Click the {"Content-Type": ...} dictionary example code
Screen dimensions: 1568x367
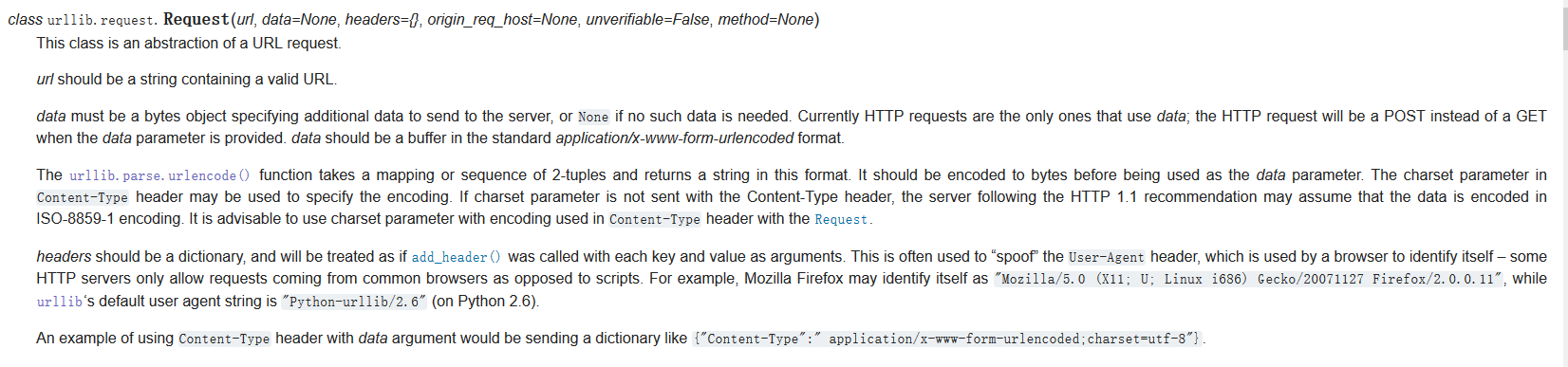pos(947,339)
